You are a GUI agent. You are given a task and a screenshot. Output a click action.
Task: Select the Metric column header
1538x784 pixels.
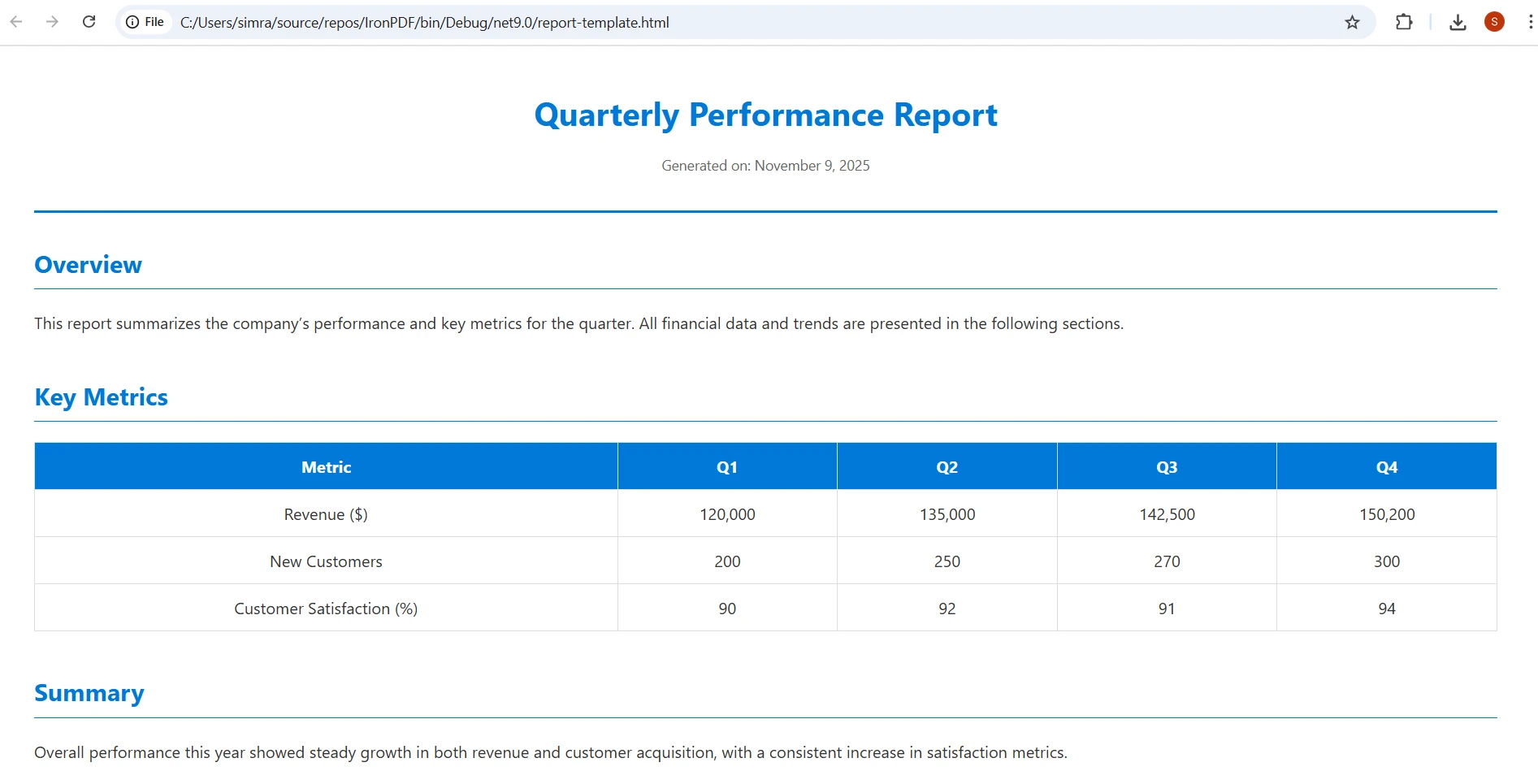326,467
